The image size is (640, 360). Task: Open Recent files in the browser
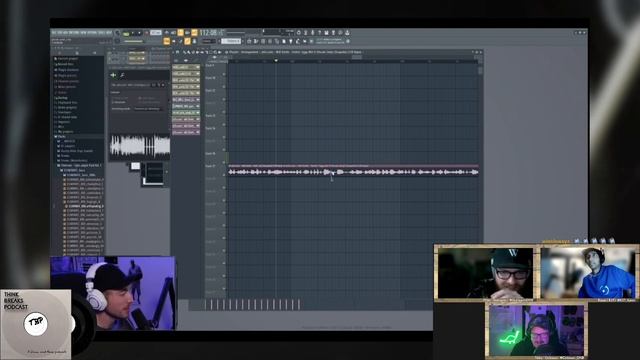tap(64, 64)
